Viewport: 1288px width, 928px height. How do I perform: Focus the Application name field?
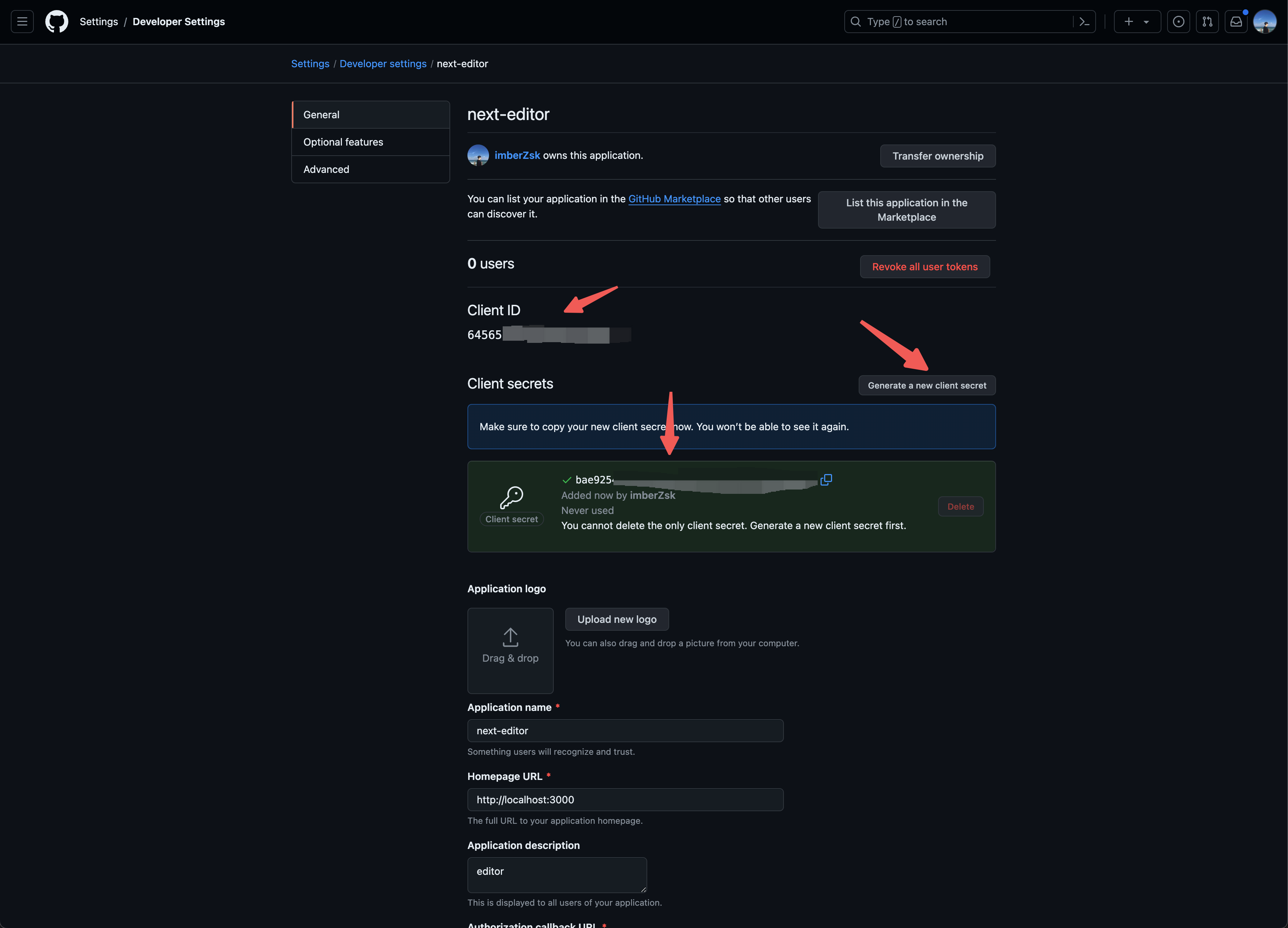click(625, 730)
